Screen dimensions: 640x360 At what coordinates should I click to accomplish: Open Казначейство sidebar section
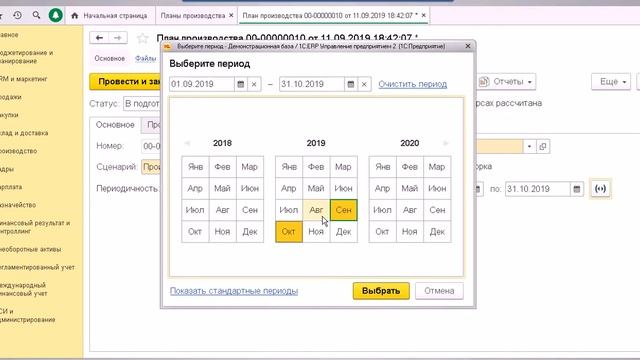click(18, 205)
